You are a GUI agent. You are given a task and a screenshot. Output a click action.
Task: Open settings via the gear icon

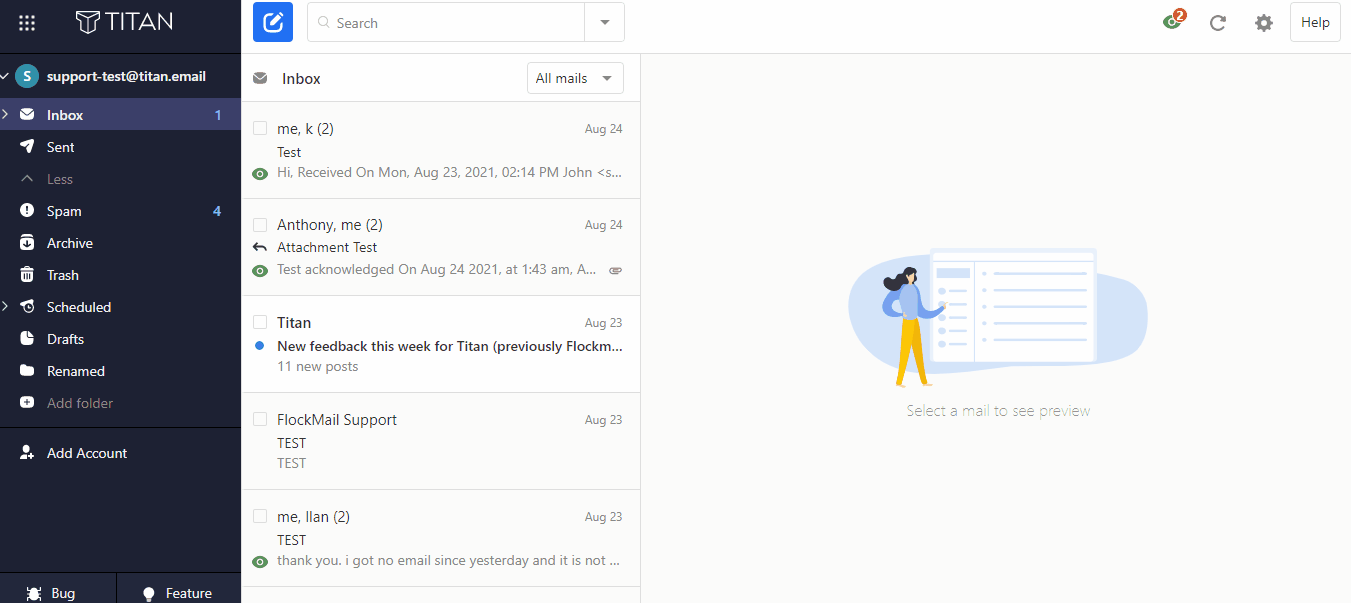point(1264,23)
